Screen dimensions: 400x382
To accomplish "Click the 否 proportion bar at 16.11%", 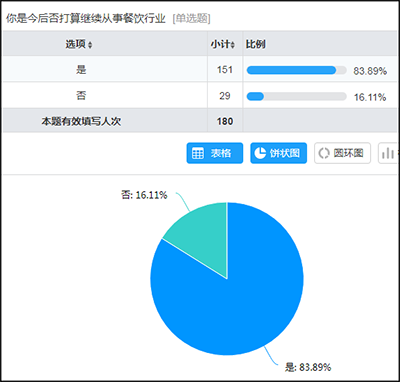I will 296,97.
